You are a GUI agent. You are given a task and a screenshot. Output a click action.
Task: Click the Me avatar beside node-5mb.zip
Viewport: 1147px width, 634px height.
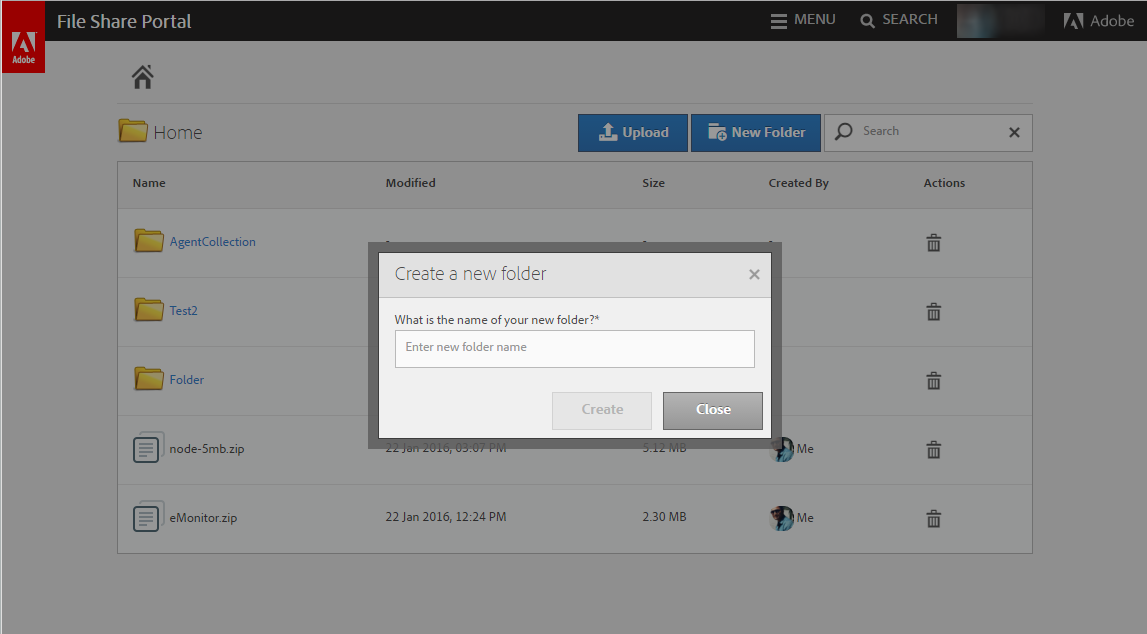click(x=783, y=449)
